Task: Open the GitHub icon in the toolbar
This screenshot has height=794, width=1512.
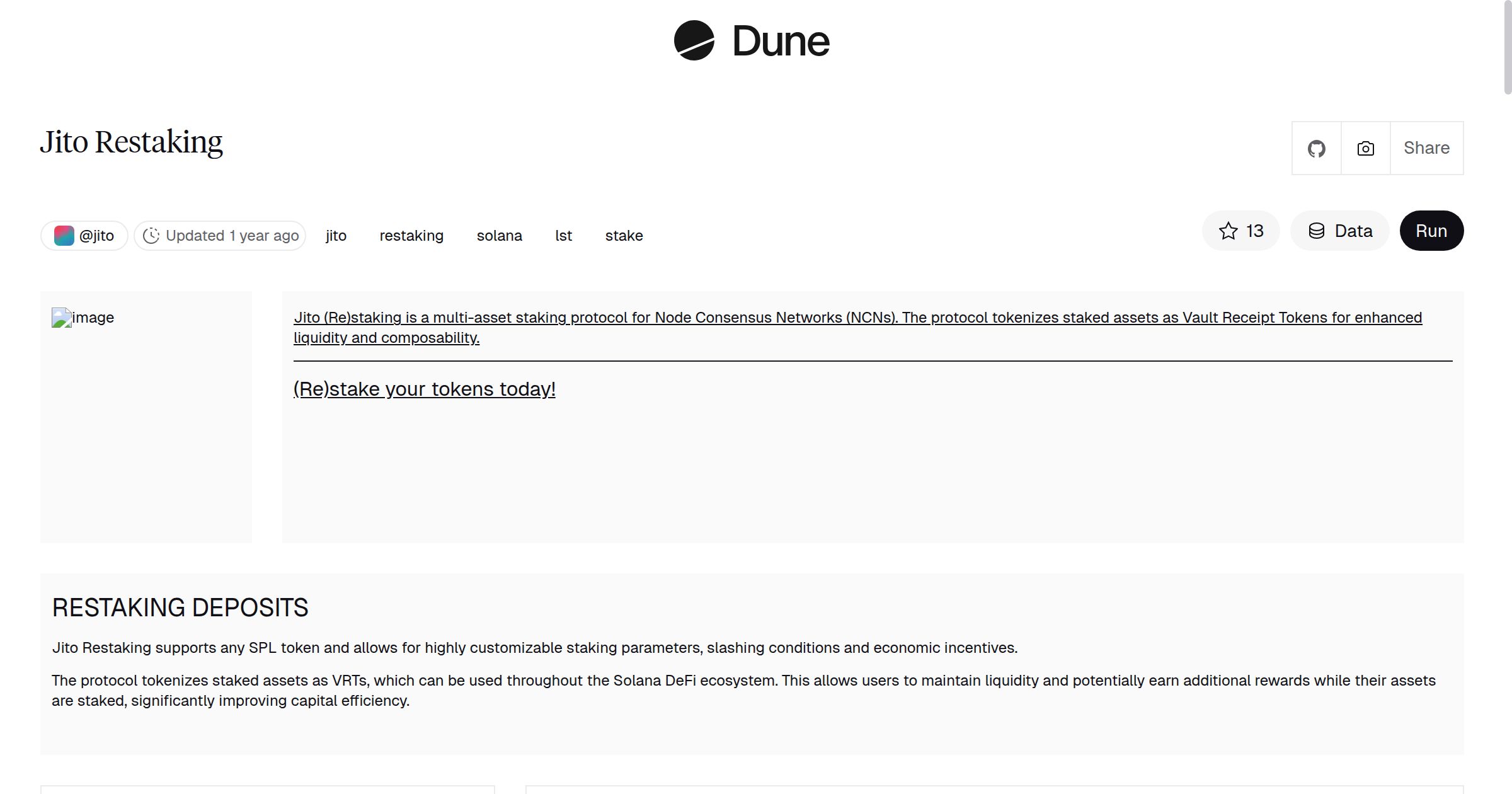Action: (1316, 147)
